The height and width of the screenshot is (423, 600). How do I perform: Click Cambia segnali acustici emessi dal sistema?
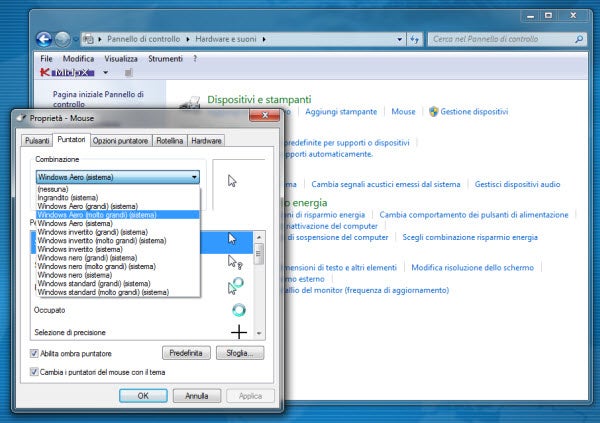(x=386, y=184)
